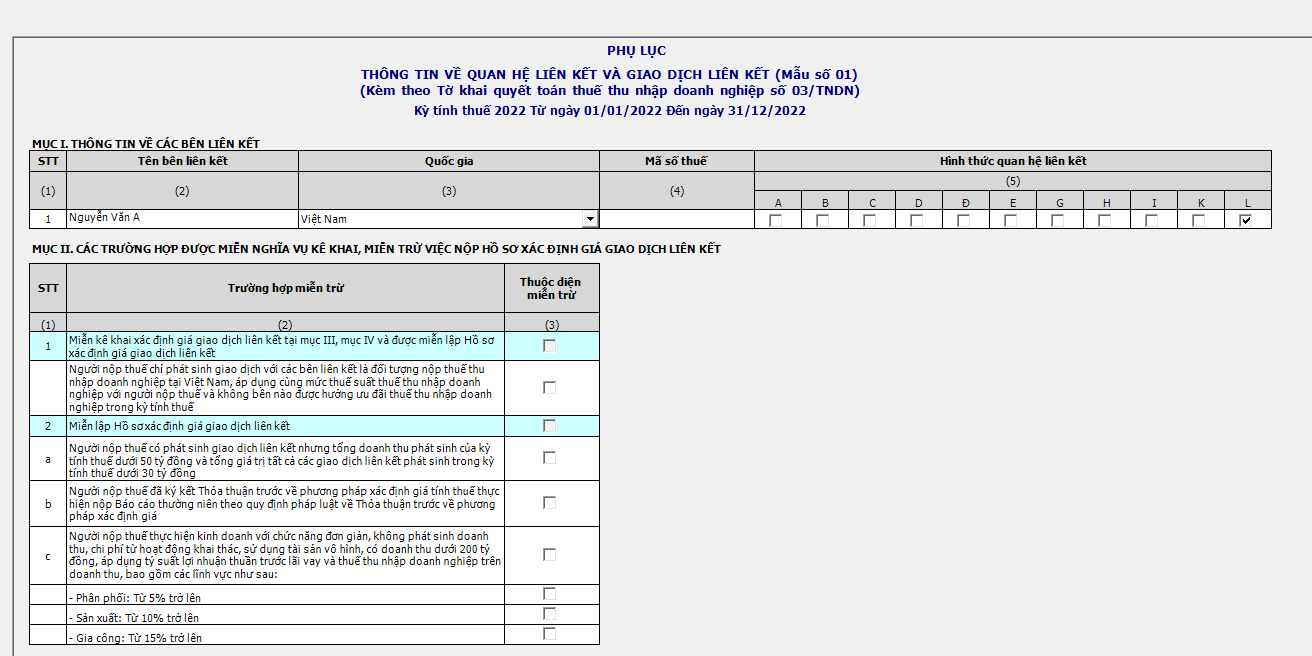This screenshot has height=656, width=1312.
Task: Tick the Gia công từ 15% checkbox
Action: tap(550, 634)
